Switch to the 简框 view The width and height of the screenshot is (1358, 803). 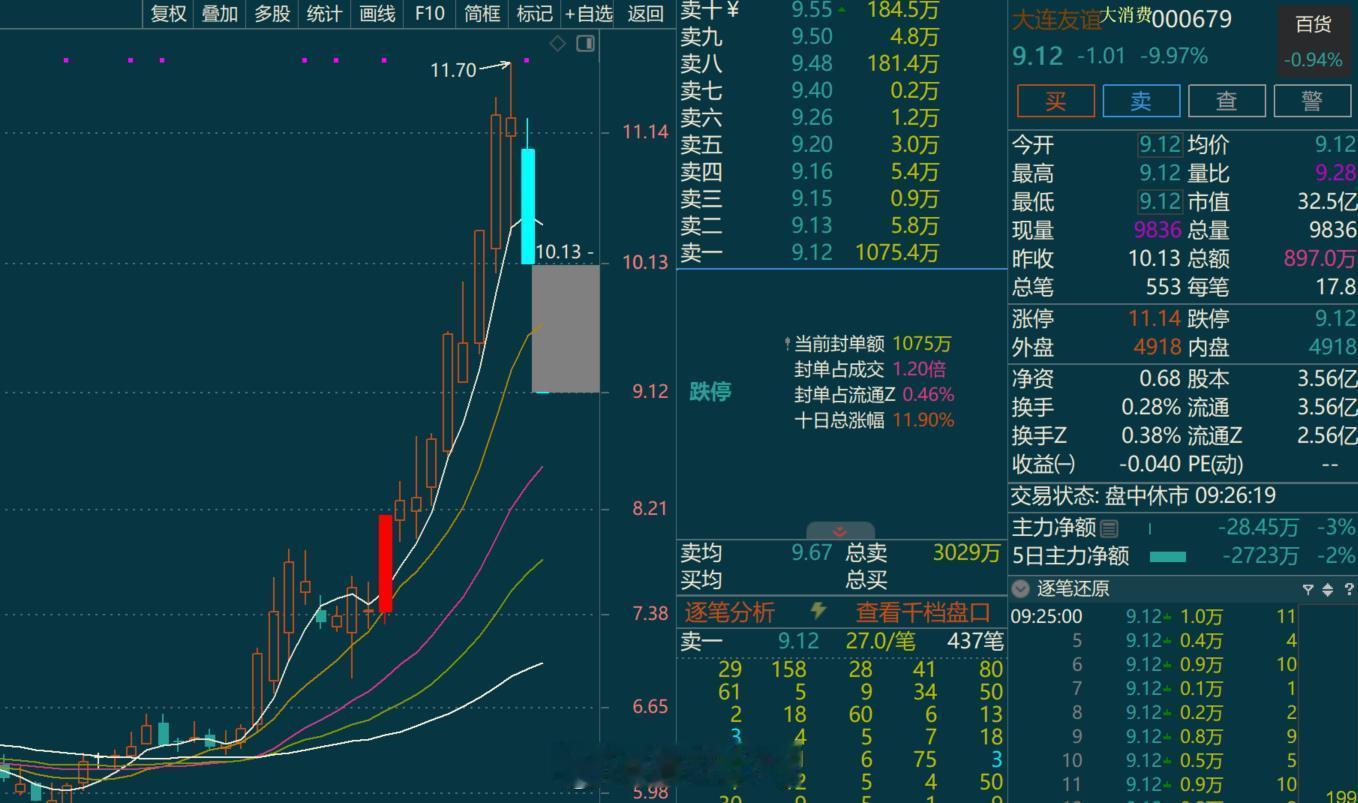pyautogui.click(x=482, y=13)
